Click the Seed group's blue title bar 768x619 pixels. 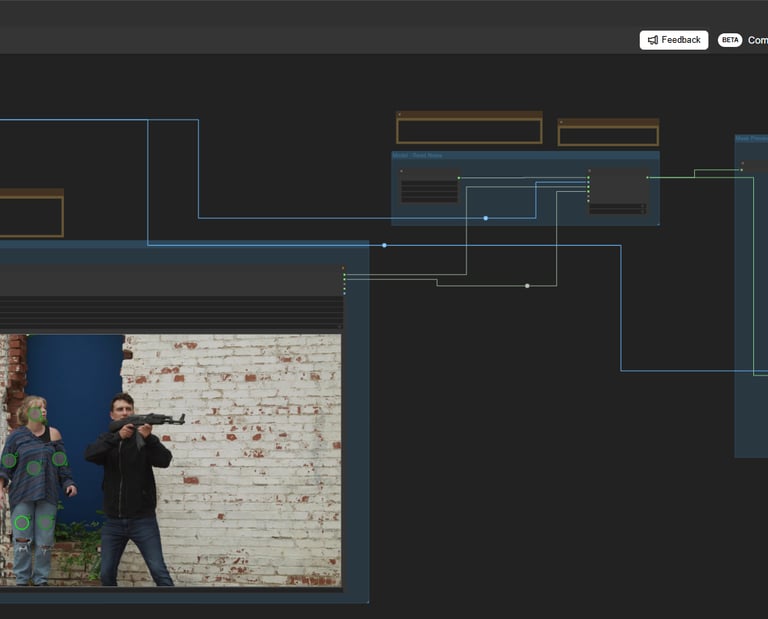point(525,155)
